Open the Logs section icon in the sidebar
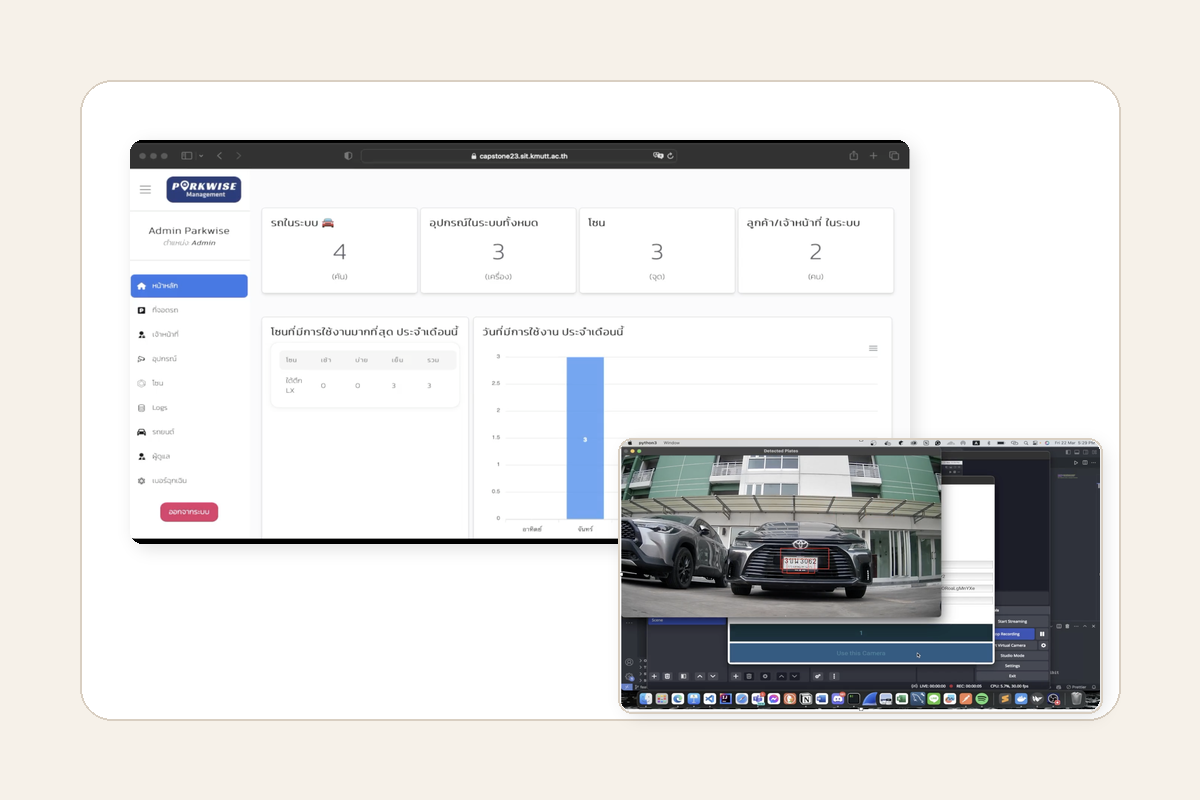This screenshot has height=800, width=1200. tap(141, 407)
